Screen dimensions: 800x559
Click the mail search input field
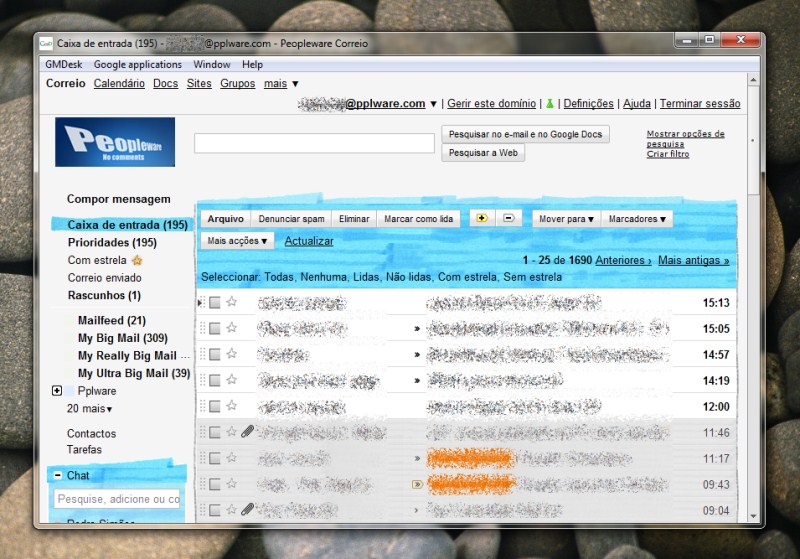(x=314, y=143)
